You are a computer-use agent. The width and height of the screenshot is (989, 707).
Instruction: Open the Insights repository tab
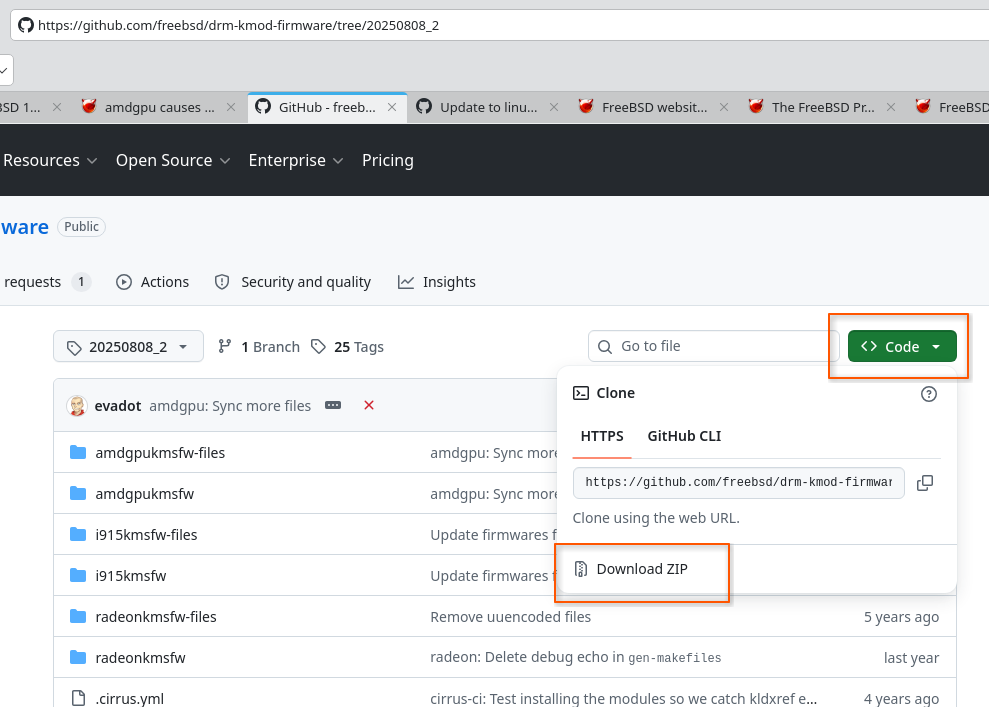[x=436, y=282]
